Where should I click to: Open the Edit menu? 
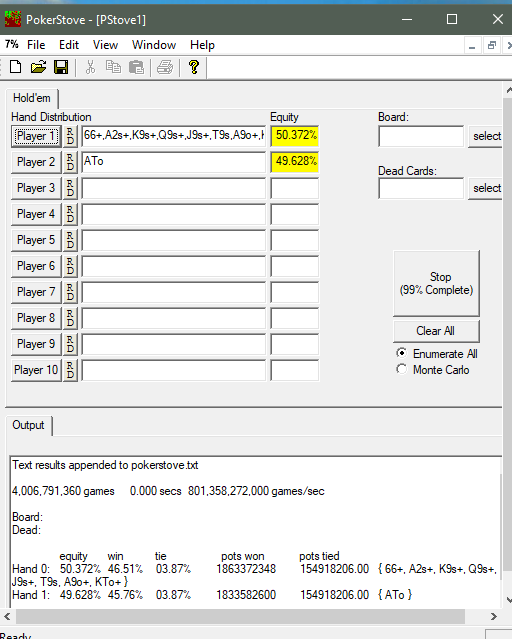tap(68, 45)
